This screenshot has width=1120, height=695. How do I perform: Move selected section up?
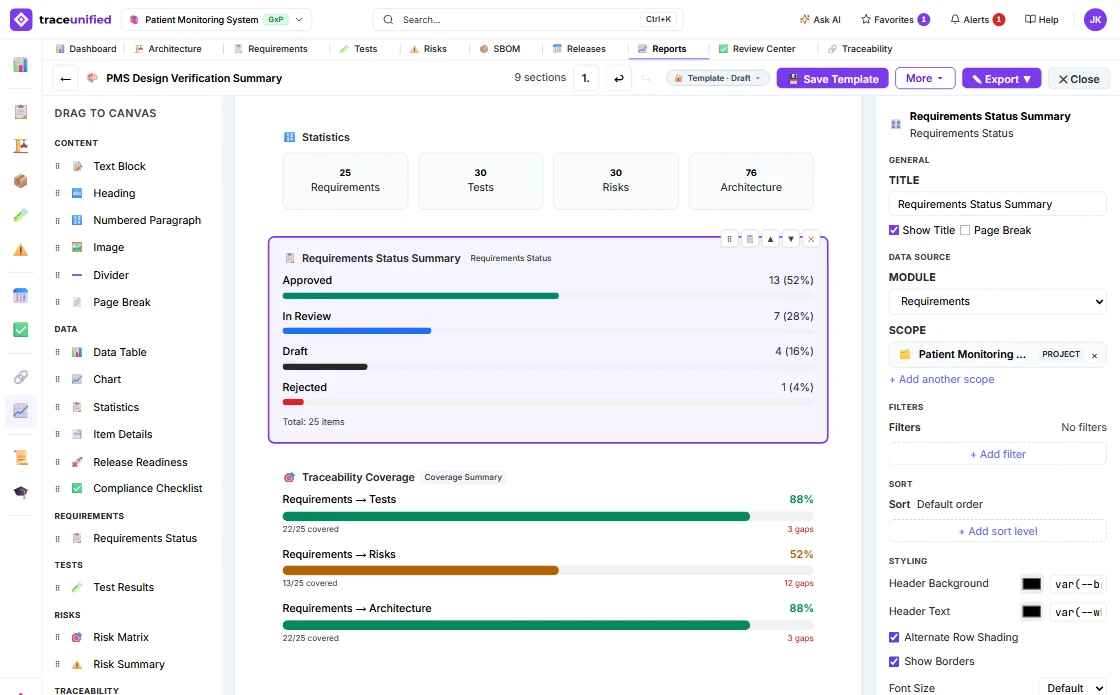click(770, 239)
